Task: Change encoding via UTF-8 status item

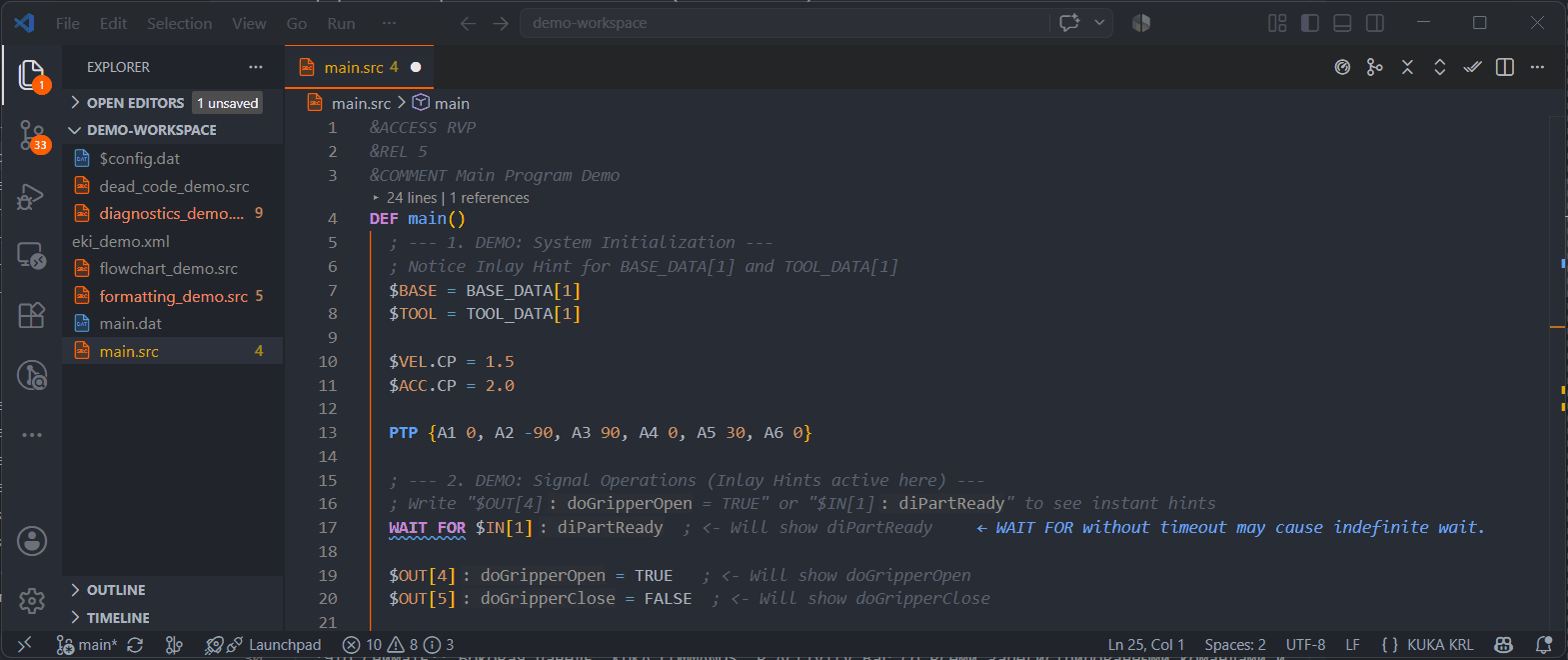Action: pyautogui.click(x=1305, y=645)
